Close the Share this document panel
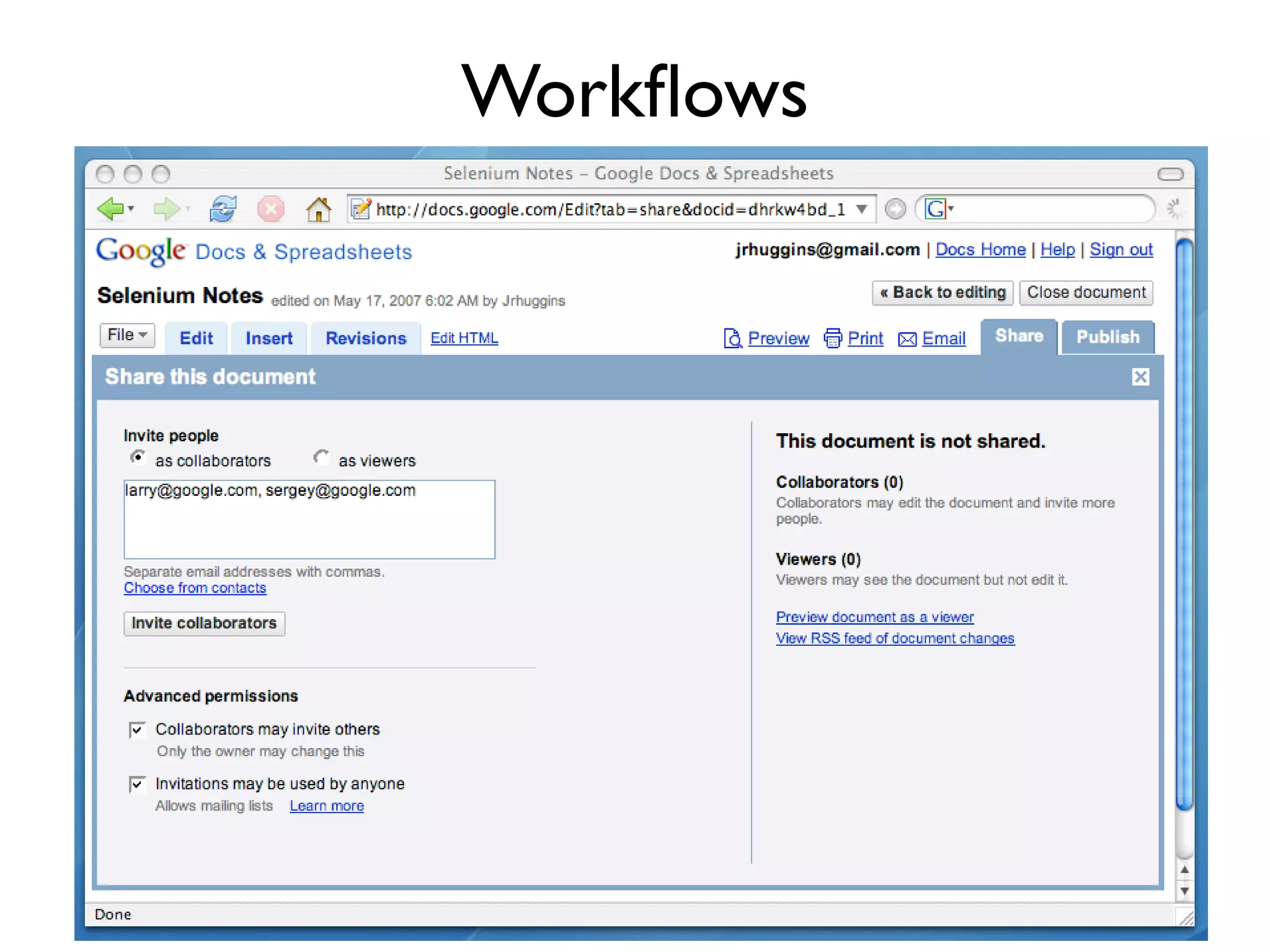The image size is (1270, 952). pyautogui.click(x=1140, y=377)
